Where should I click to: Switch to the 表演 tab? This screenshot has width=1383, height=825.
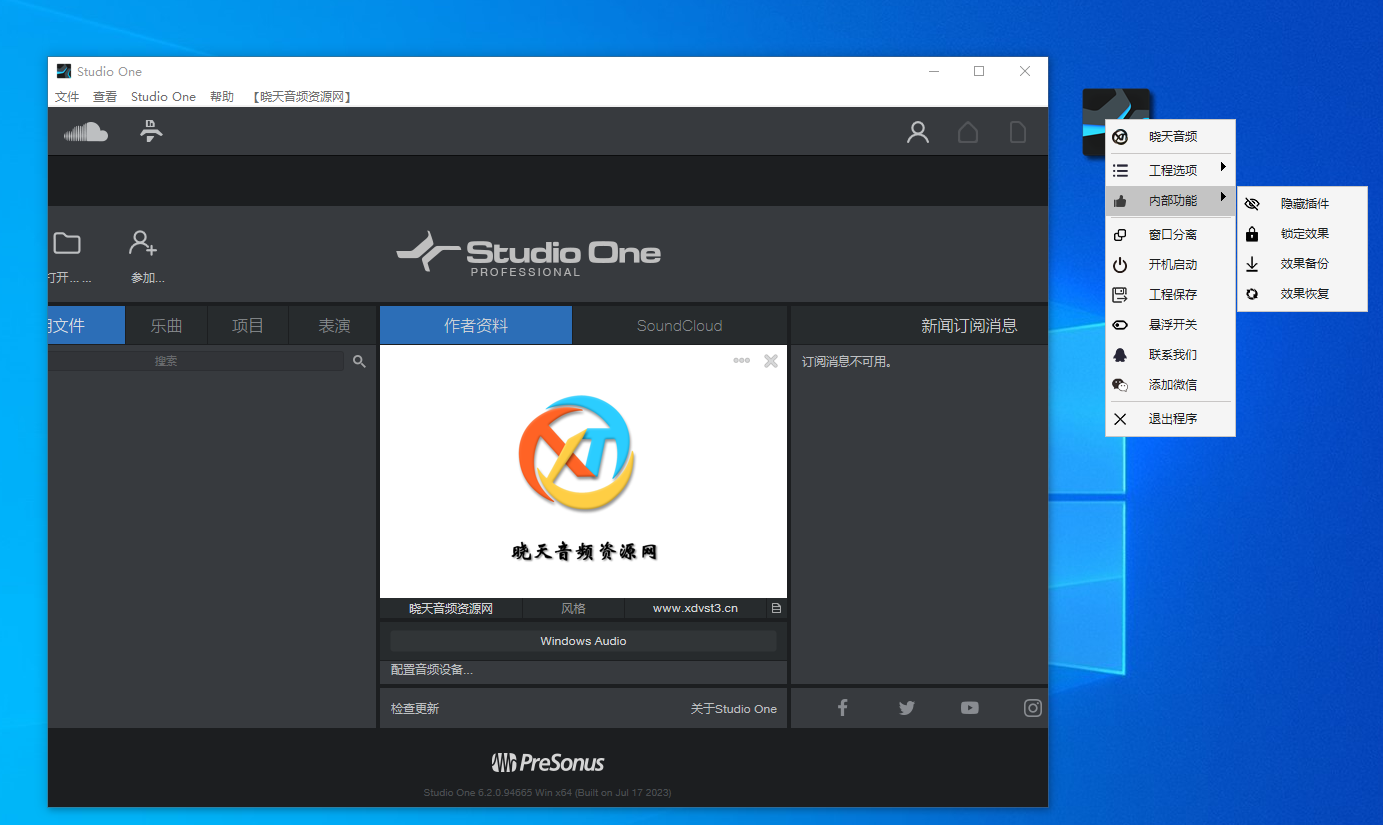(x=334, y=325)
